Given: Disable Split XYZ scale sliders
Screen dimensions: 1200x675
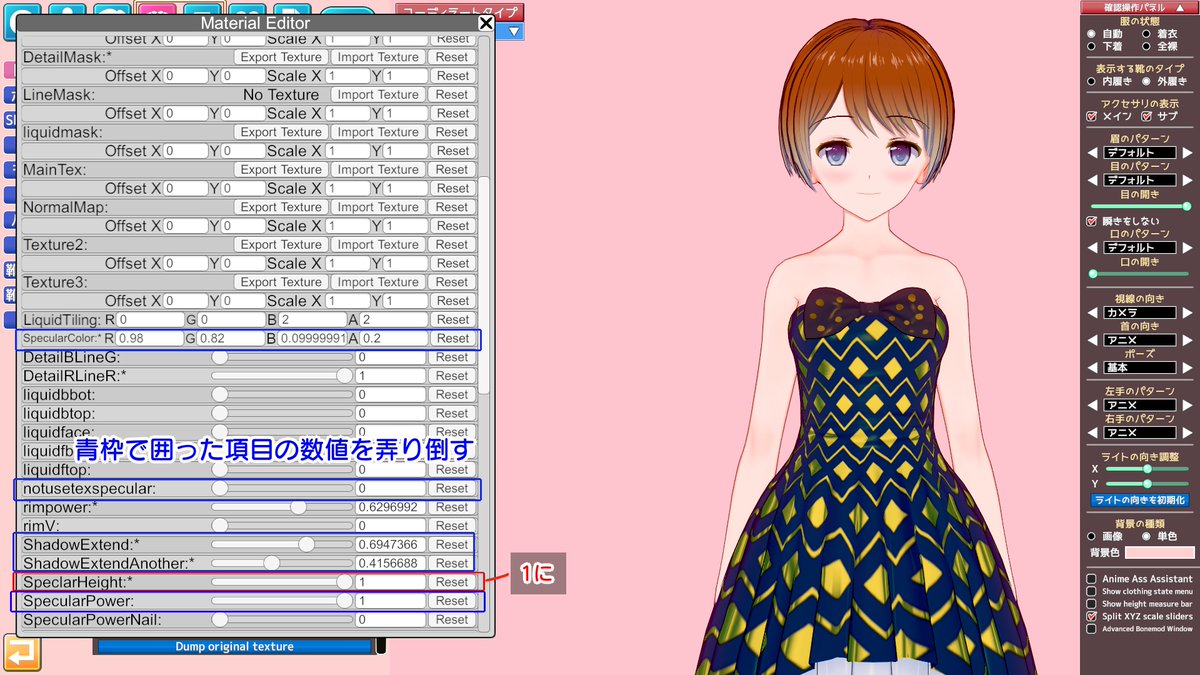Looking at the screenshot, I should pyautogui.click(x=1091, y=617).
